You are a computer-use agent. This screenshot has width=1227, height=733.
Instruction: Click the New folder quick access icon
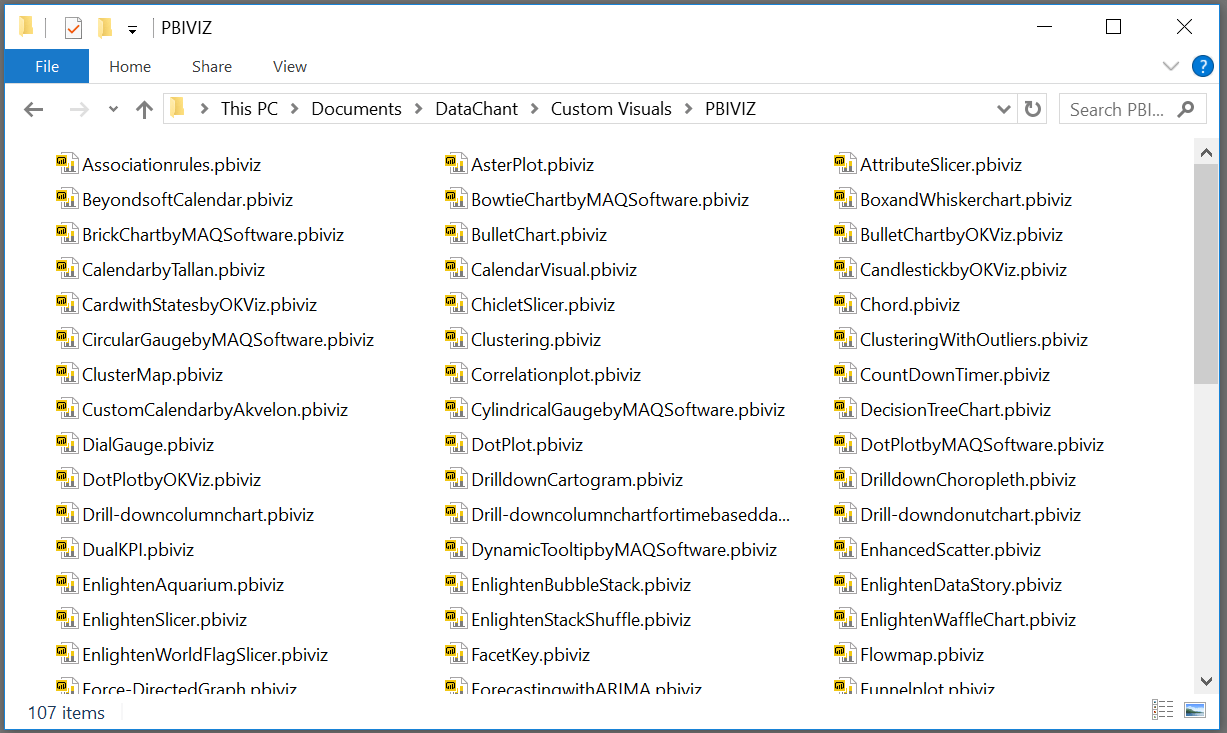click(104, 28)
